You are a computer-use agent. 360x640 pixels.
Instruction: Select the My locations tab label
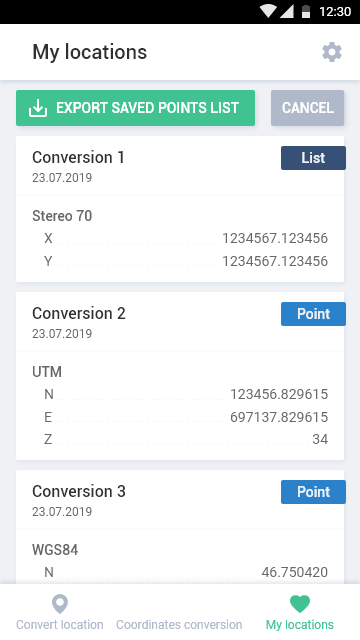[x=300, y=624]
